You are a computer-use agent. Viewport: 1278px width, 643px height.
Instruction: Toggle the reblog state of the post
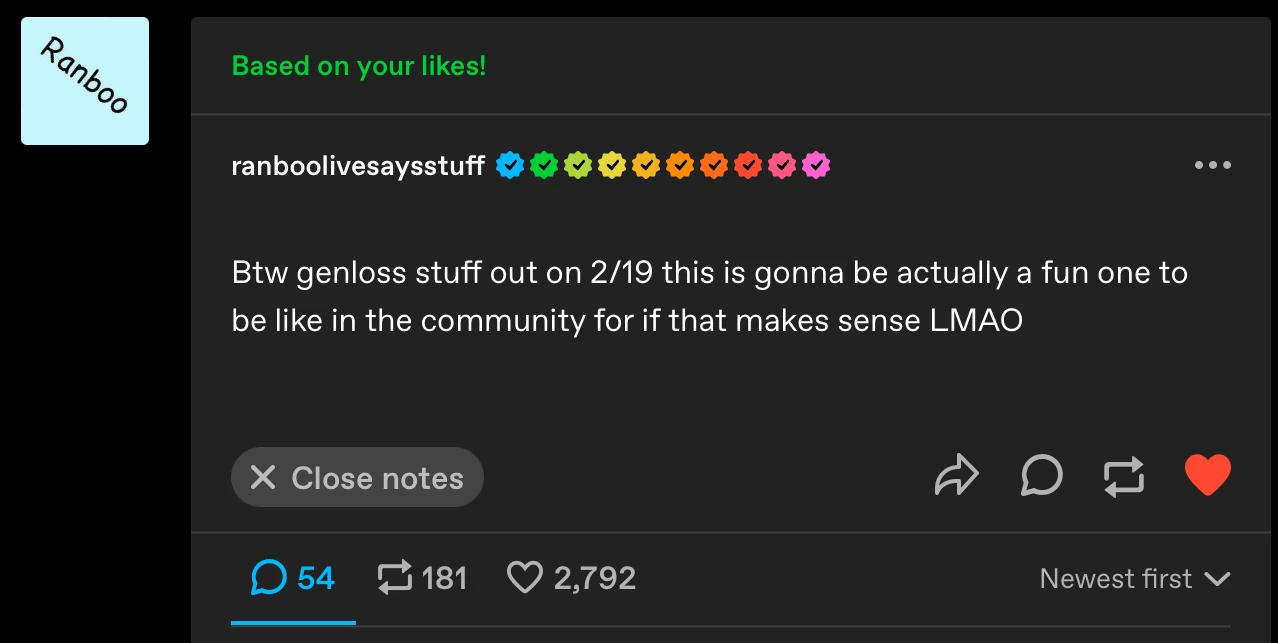(x=1124, y=476)
